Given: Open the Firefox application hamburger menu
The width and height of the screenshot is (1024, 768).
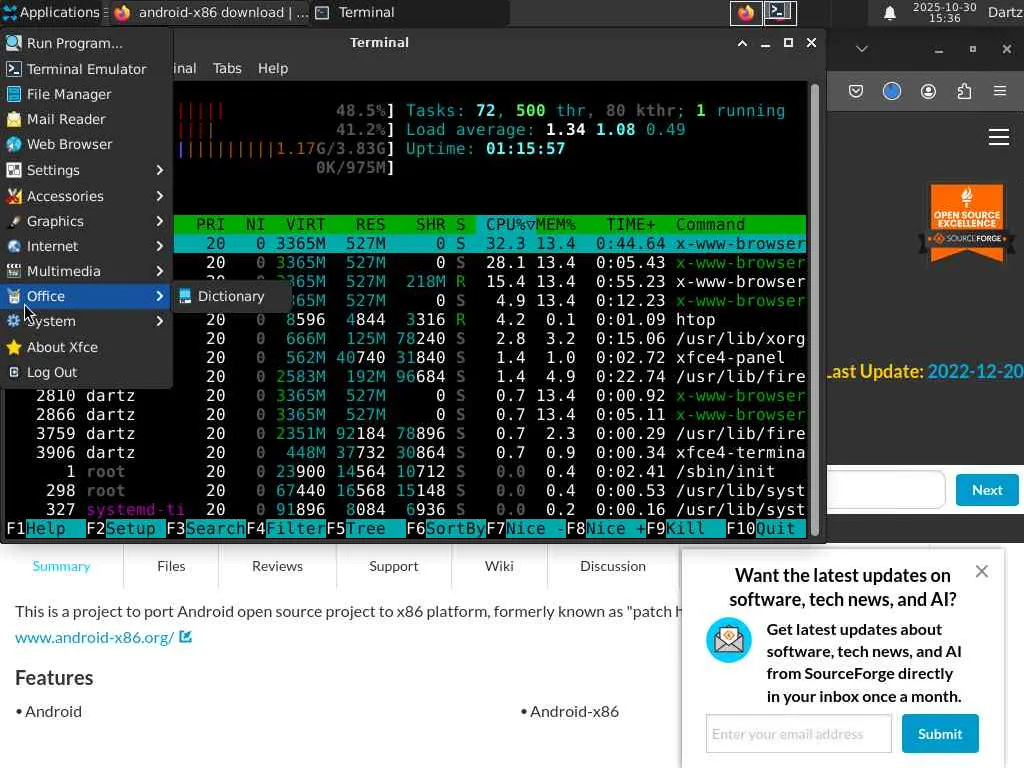Looking at the screenshot, I should [1000, 91].
